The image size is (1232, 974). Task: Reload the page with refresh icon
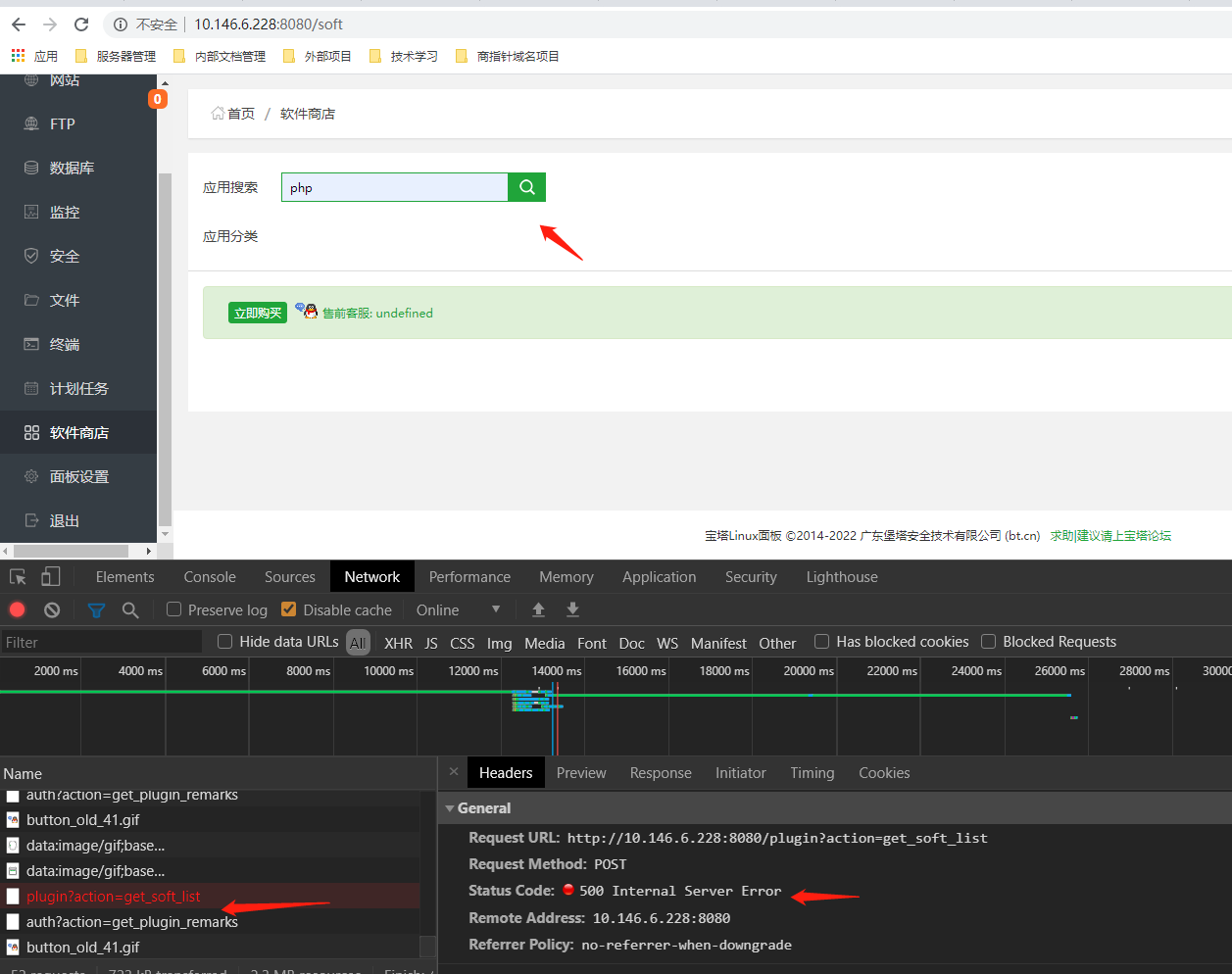point(81,24)
